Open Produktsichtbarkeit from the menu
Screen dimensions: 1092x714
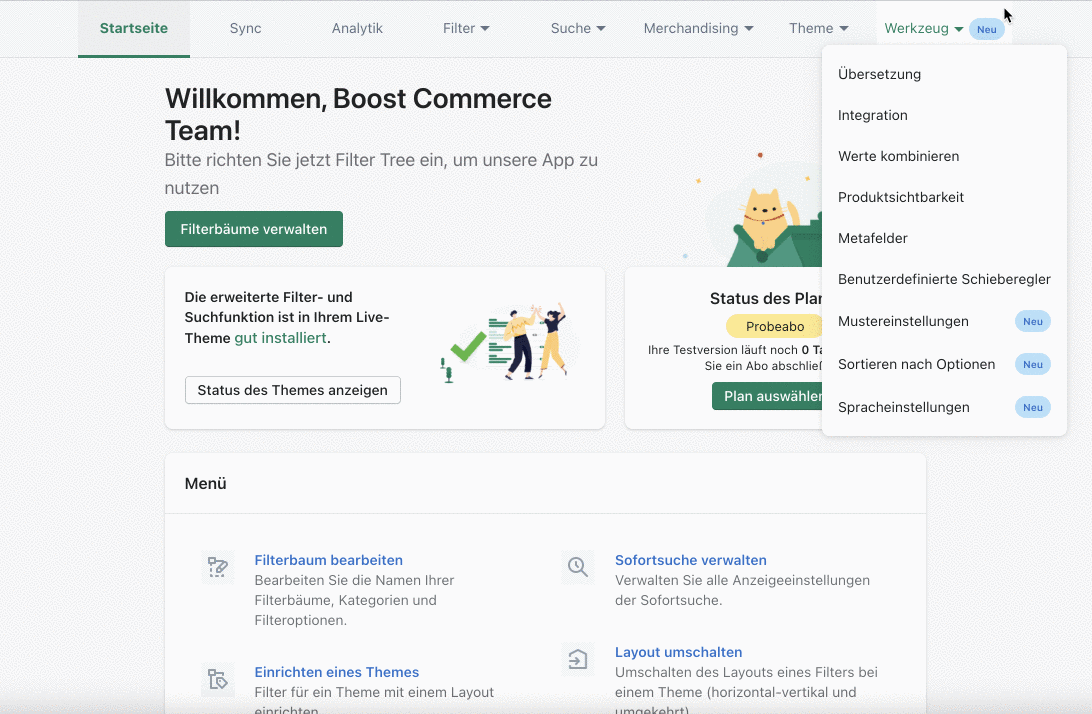tap(944, 197)
